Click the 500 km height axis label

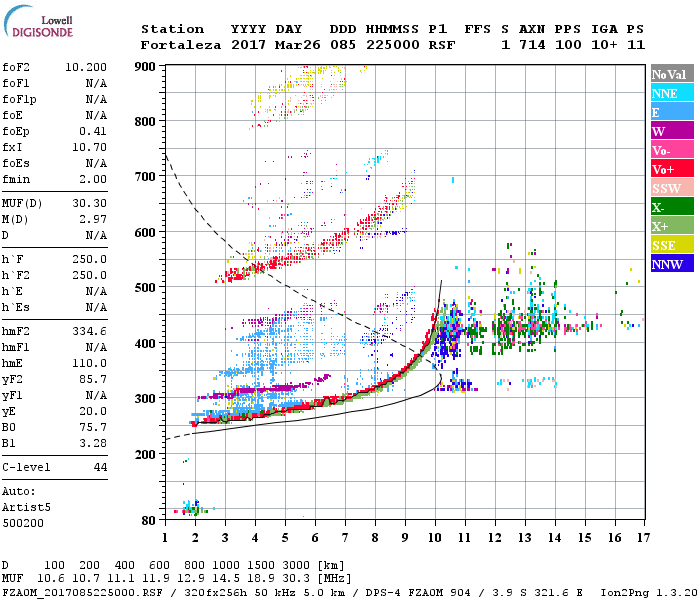point(145,288)
